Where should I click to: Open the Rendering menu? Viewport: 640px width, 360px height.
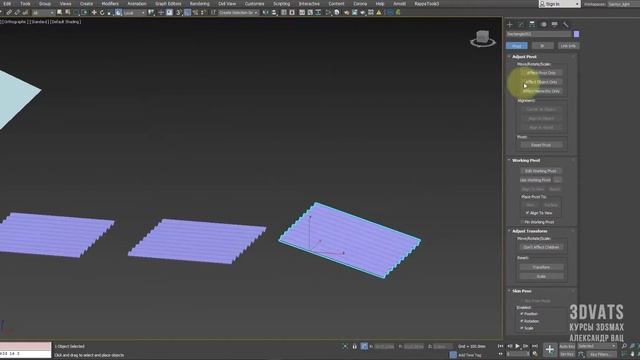[x=200, y=4]
